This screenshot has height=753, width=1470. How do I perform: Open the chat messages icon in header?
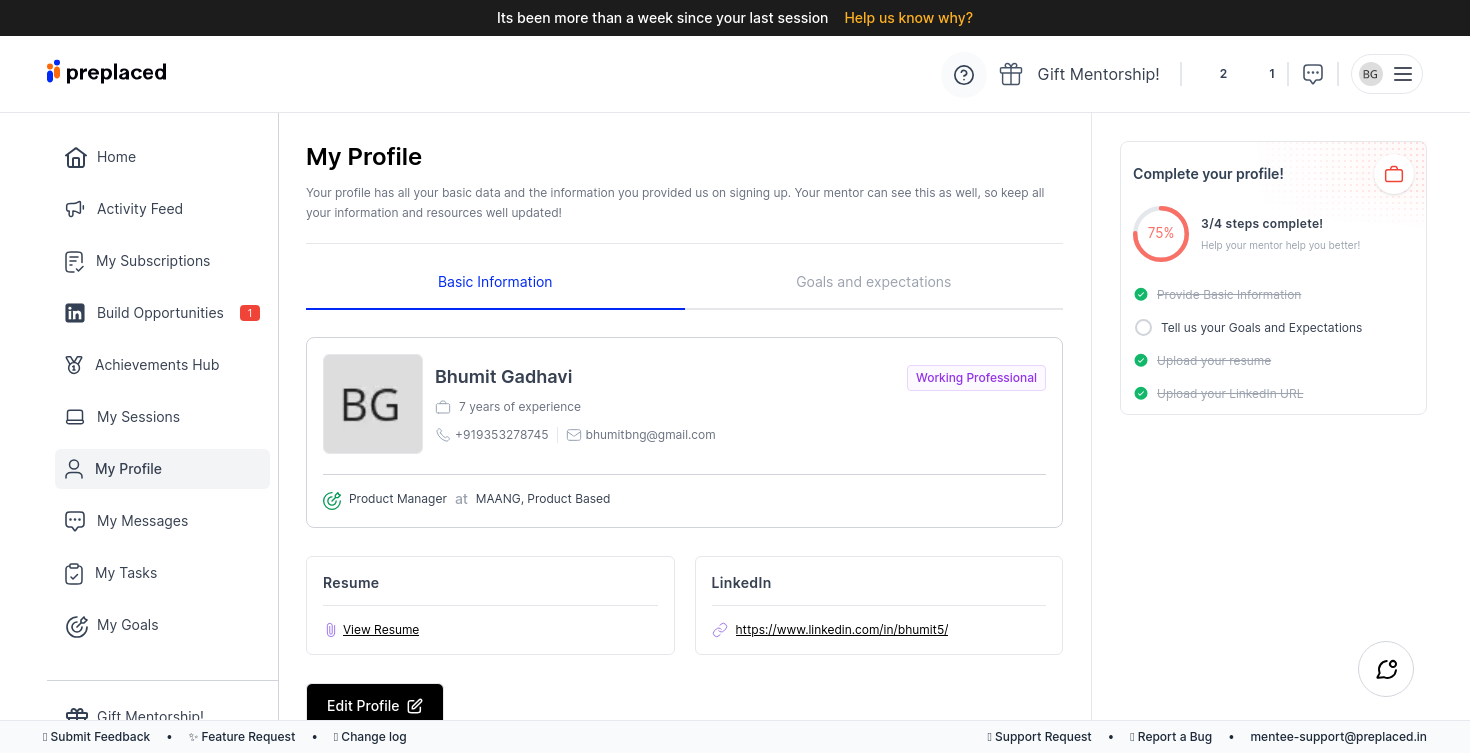(x=1313, y=74)
